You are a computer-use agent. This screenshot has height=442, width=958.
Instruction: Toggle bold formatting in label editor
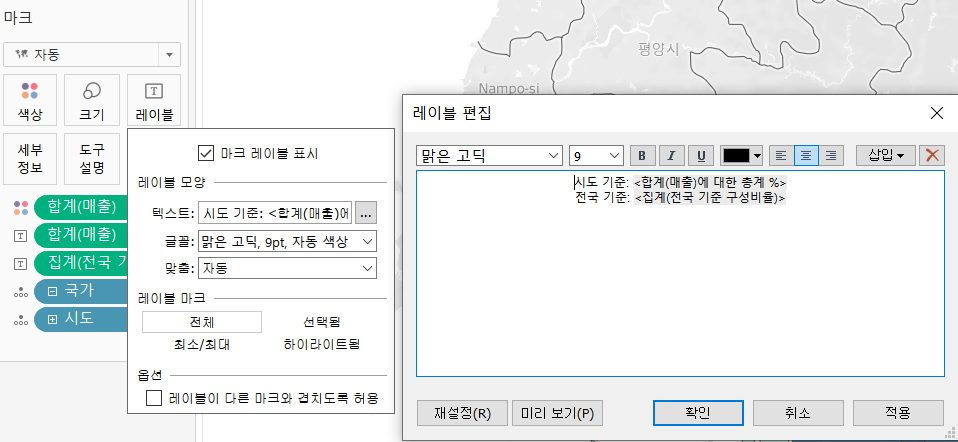point(642,155)
